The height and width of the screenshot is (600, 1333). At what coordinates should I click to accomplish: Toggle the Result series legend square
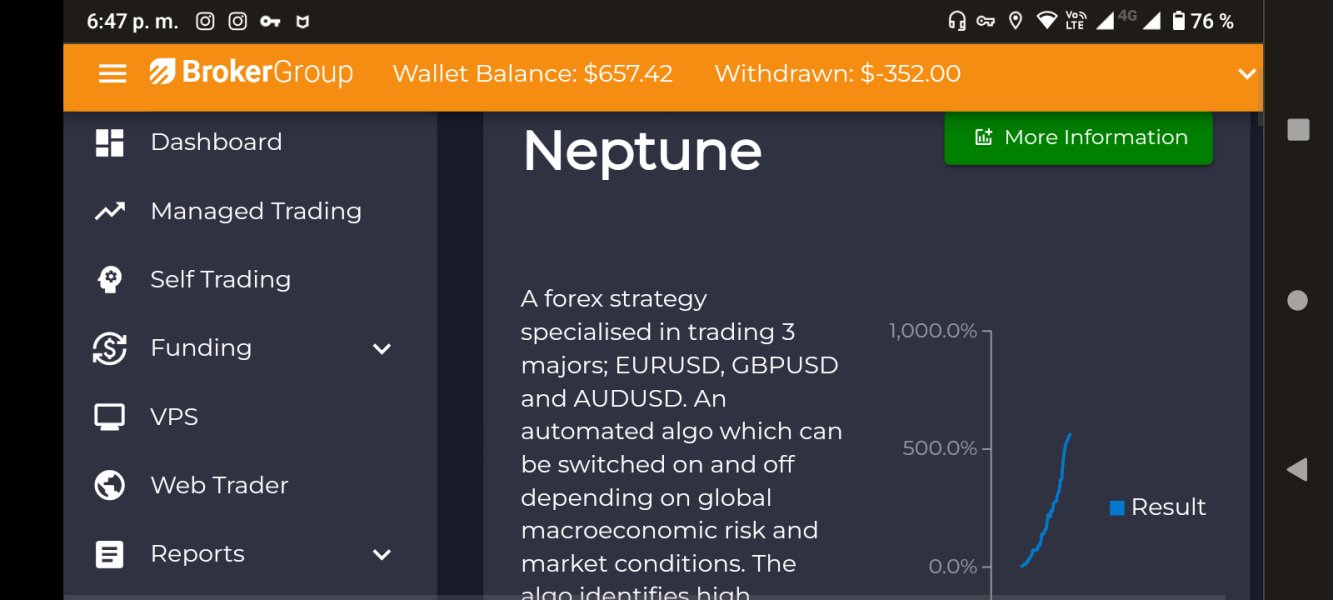click(1117, 508)
